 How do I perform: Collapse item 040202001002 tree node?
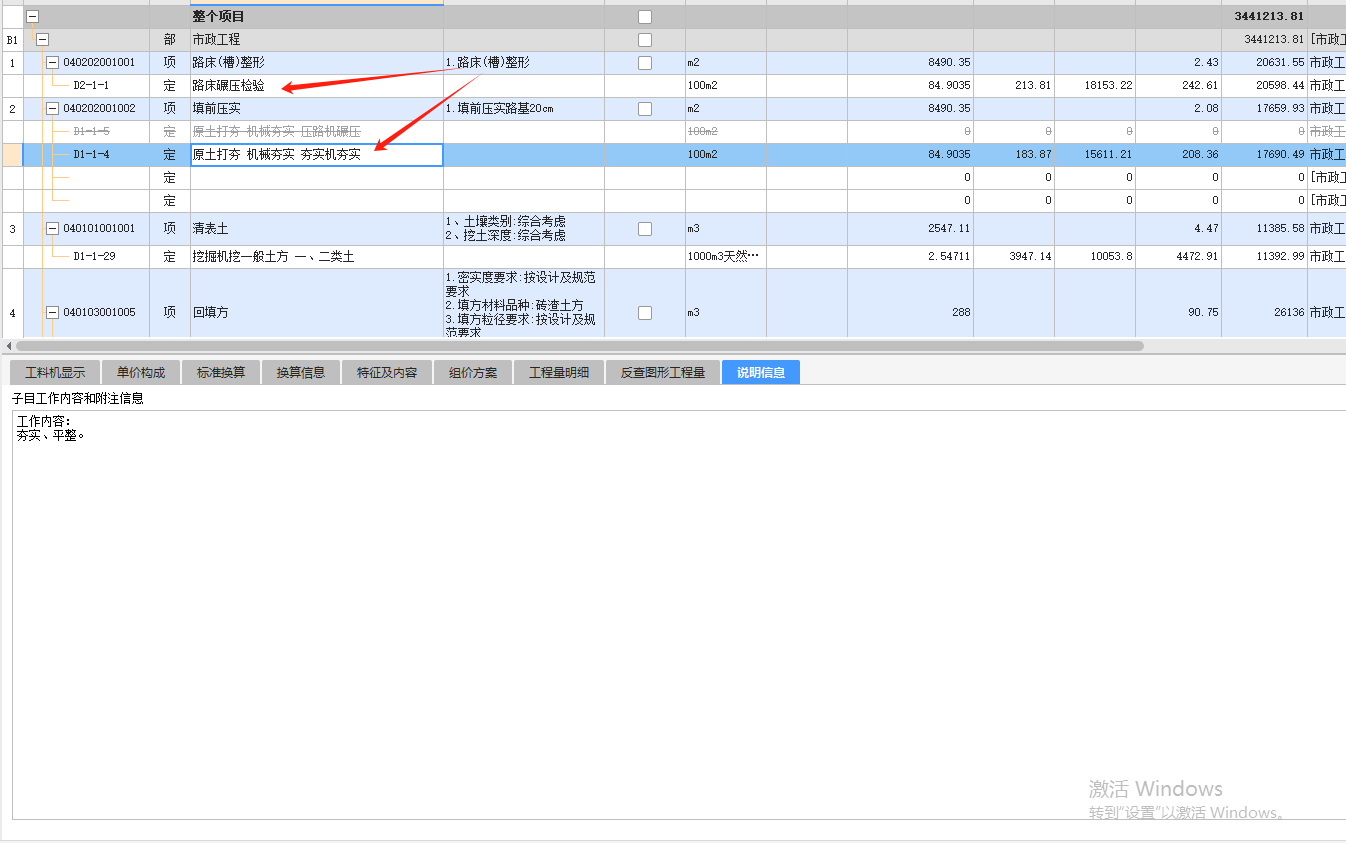(52, 108)
